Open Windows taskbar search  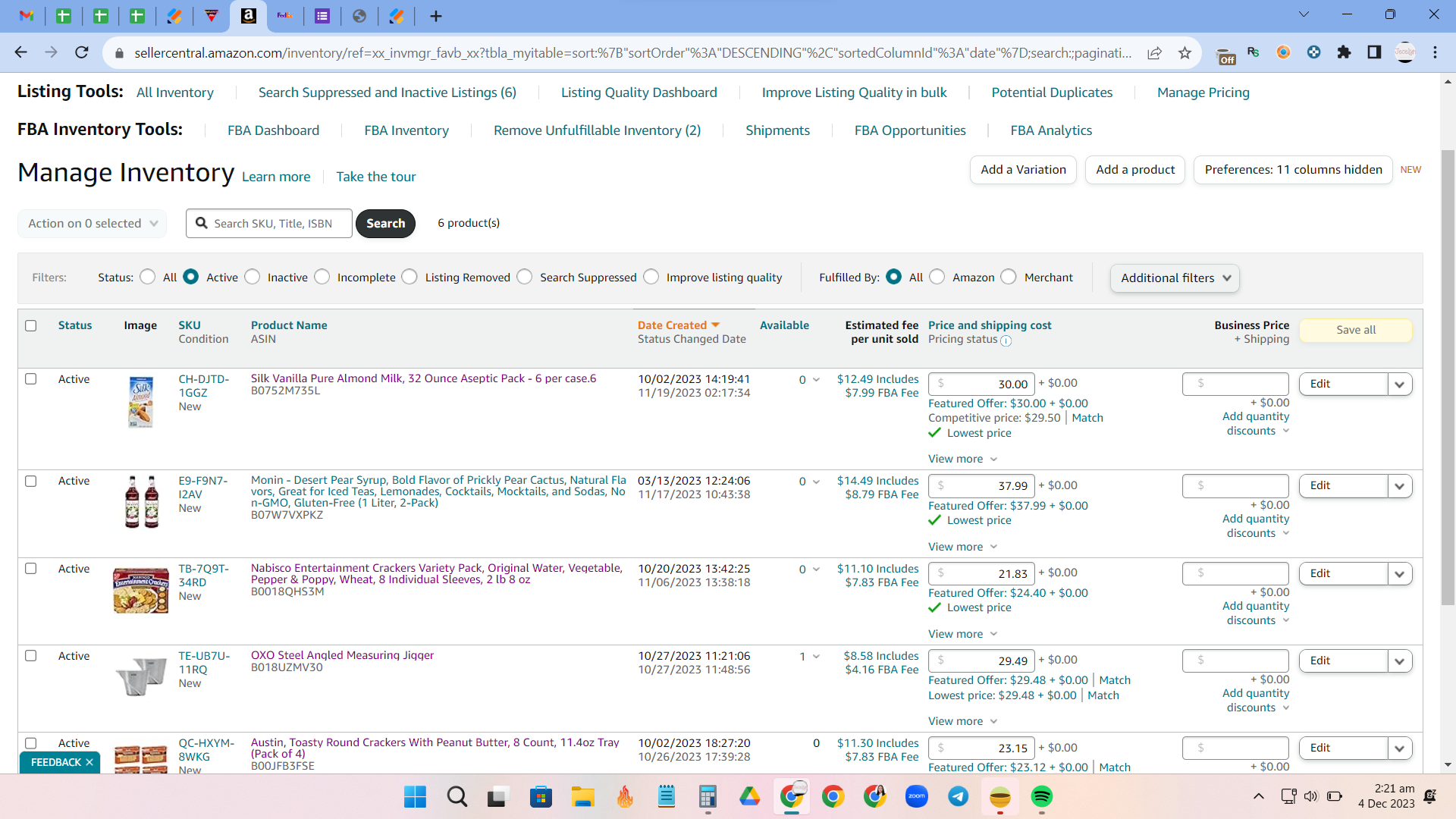click(x=457, y=797)
